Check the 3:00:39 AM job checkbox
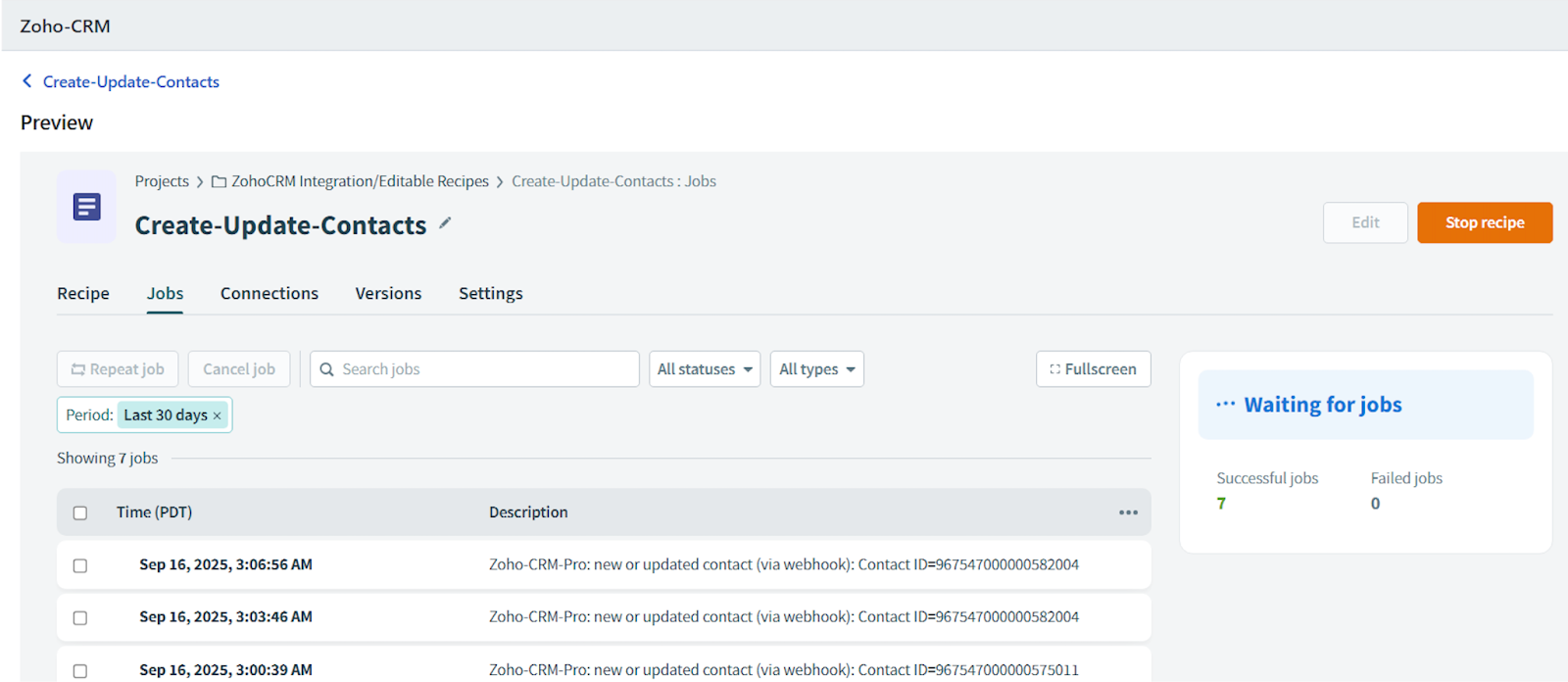The width and height of the screenshot is (1568, 682). (x=80, y=670)
